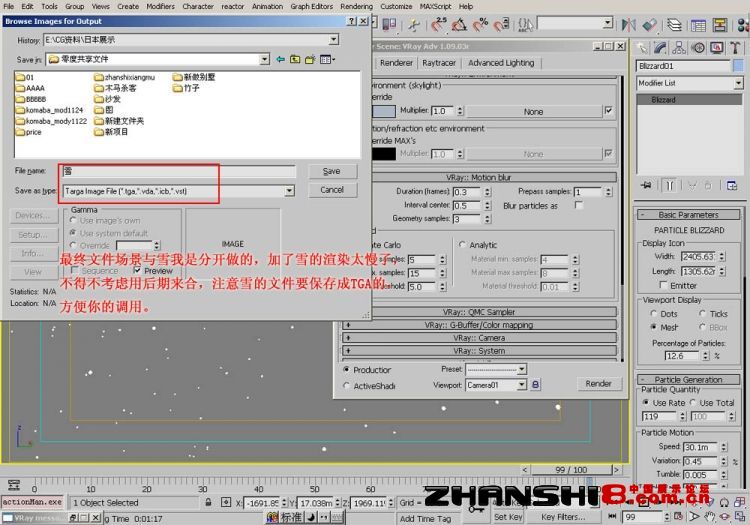Open view menu icon in dialog
Viewport: 750px width, 525px height.
(x=327, y=59)
